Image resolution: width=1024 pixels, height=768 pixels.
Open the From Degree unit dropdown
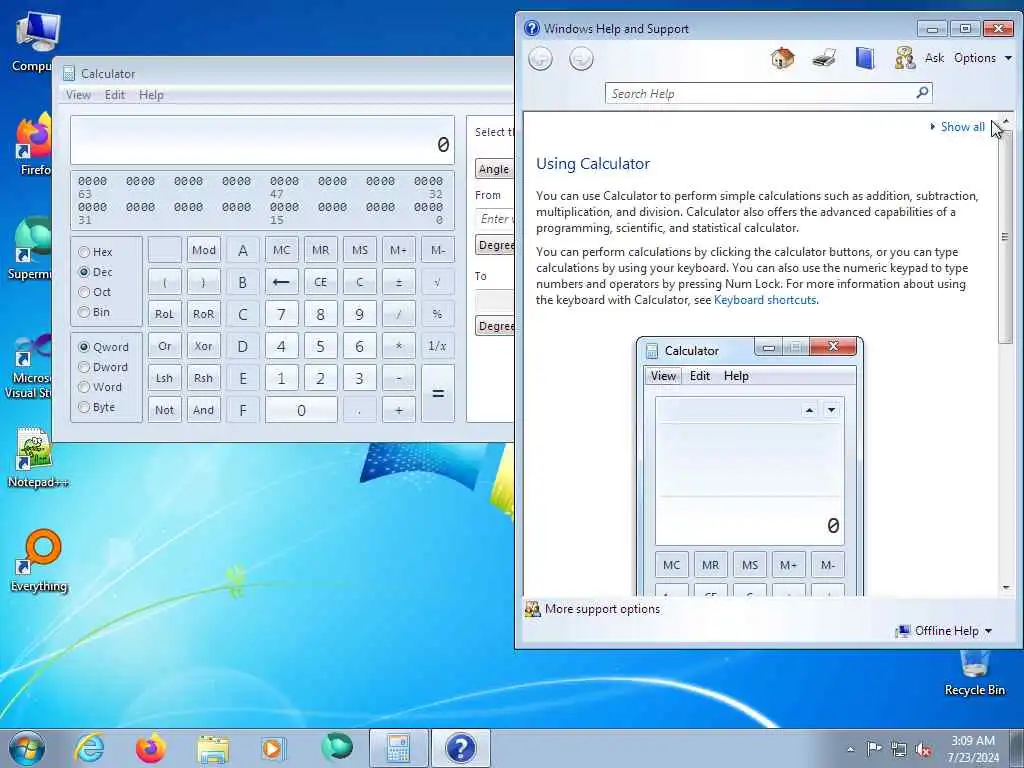point(495,245)
